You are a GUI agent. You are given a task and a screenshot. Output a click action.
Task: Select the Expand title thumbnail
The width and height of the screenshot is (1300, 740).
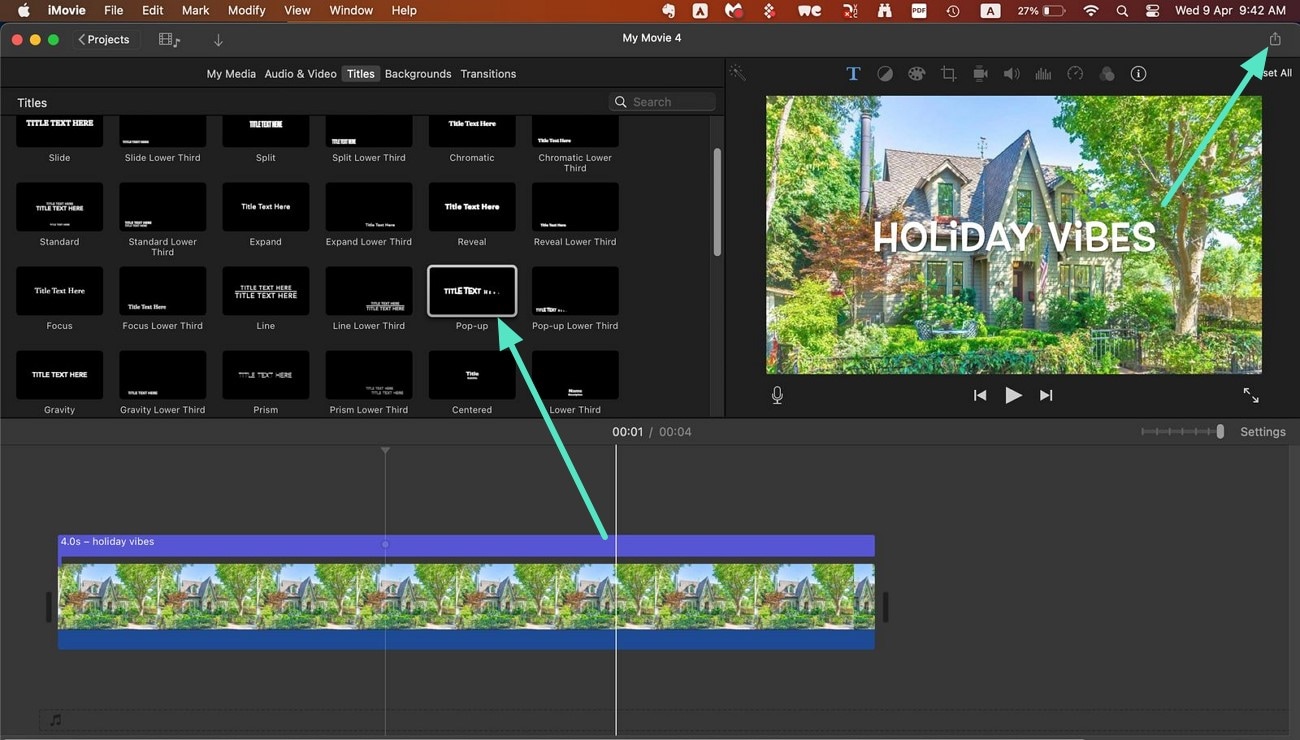point(265,207)
